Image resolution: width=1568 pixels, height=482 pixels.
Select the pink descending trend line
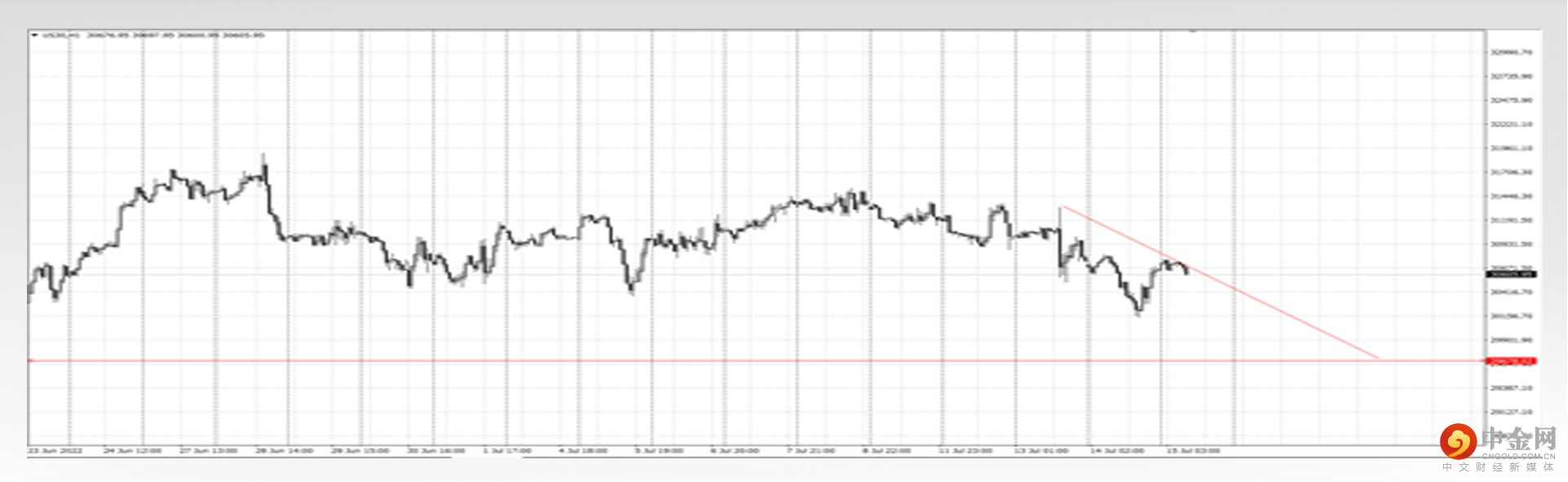(1220, 282)
